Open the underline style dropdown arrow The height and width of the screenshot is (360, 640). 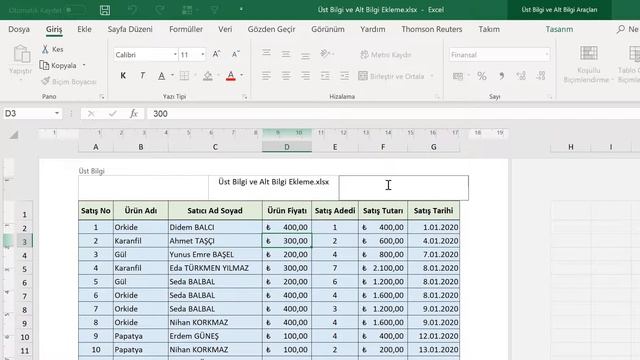pyautogui.click(x=172, y=76)
